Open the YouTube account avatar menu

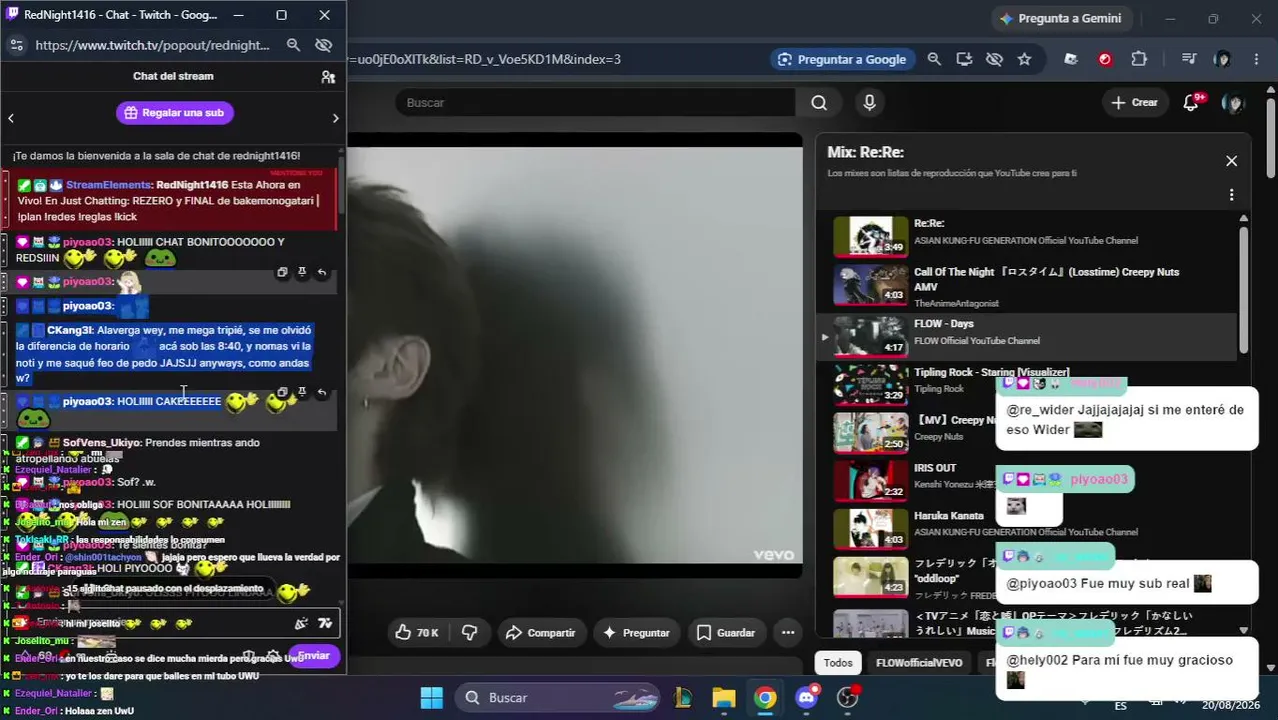tap(1234, 102)
